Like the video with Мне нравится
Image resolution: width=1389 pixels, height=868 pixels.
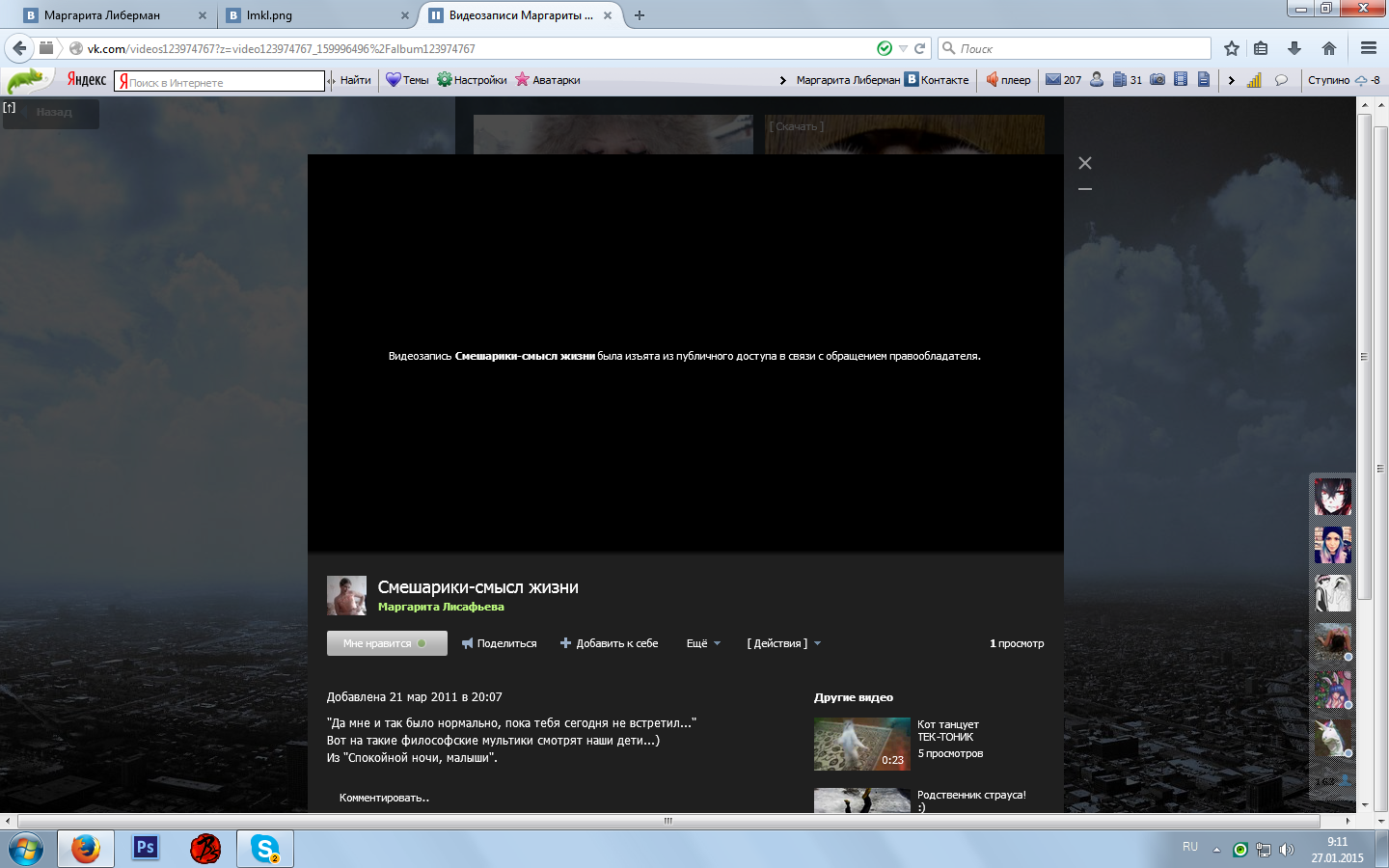pos(387,643)
